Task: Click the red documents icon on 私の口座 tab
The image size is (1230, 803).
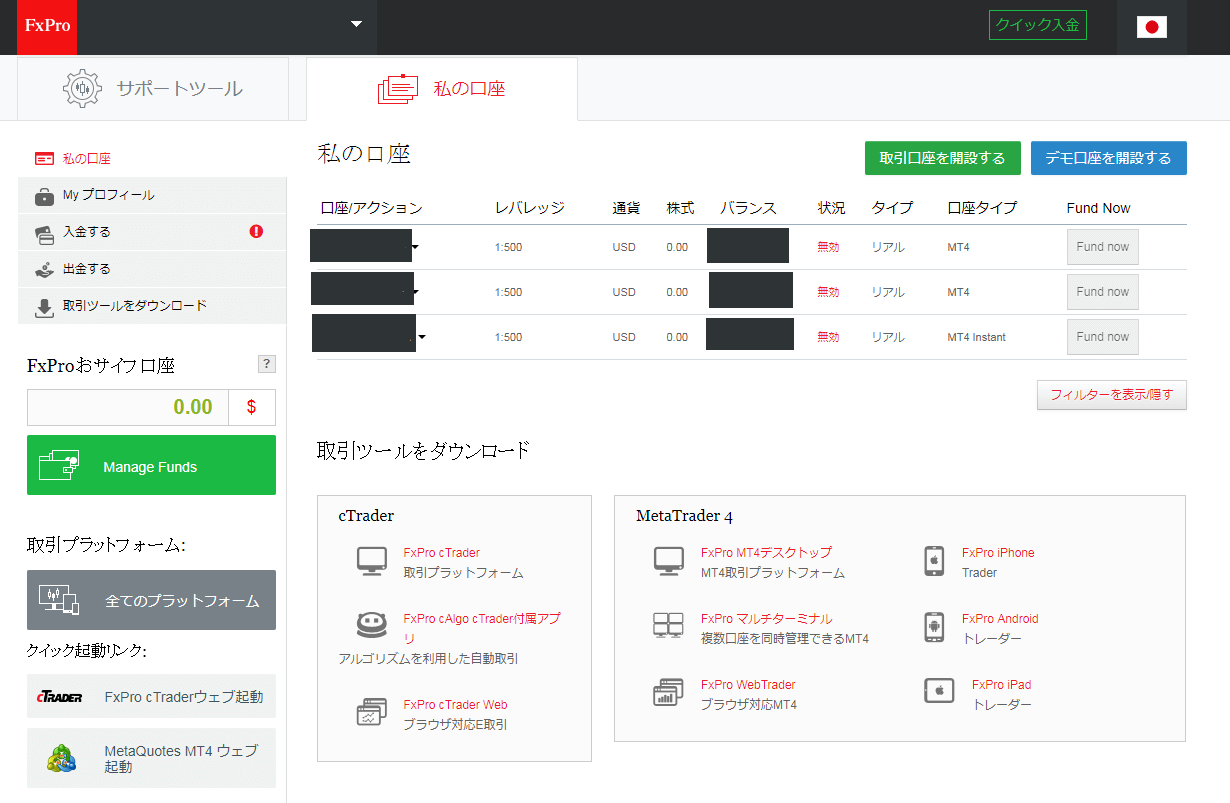Action: tap(397, 89)
